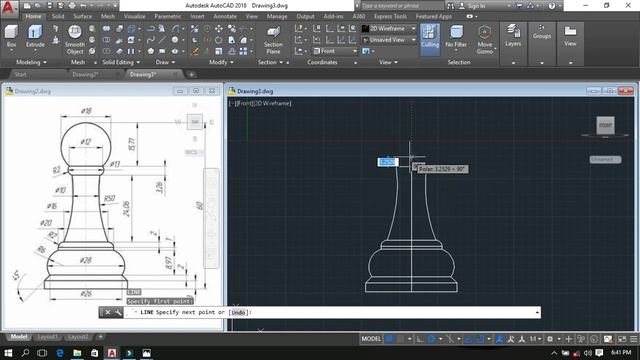
Task: Open the Unsaved View dropdown
Action: (x=389, y=40)
